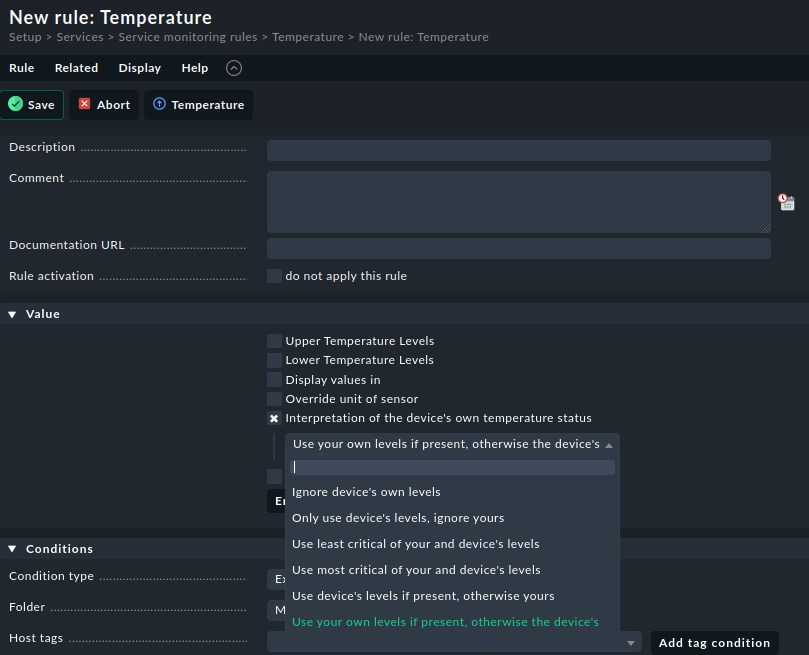Screen dimensions: 809x655
Task: Click inside the Description input field
Action: tap(518, 149)
